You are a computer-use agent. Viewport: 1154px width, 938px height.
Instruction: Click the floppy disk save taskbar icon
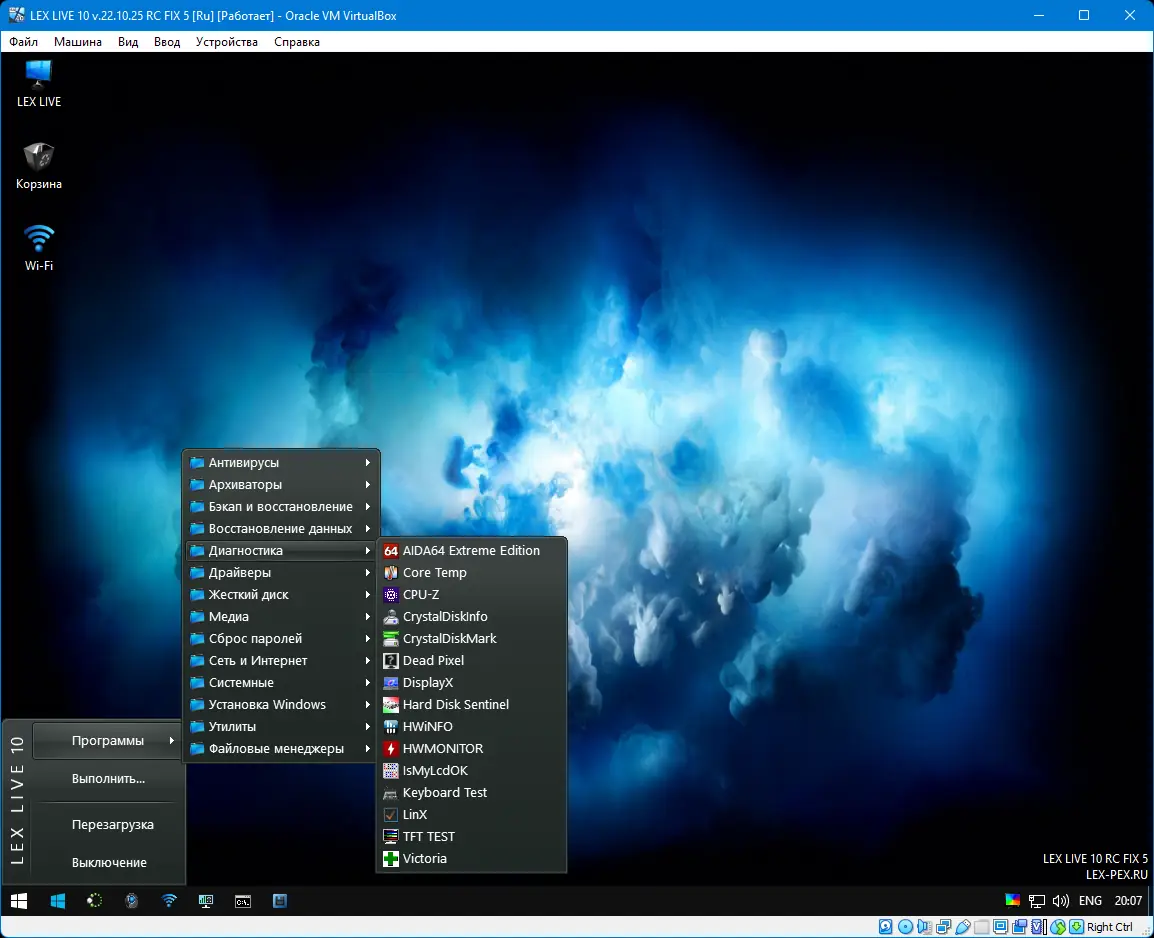coord(280,900)
